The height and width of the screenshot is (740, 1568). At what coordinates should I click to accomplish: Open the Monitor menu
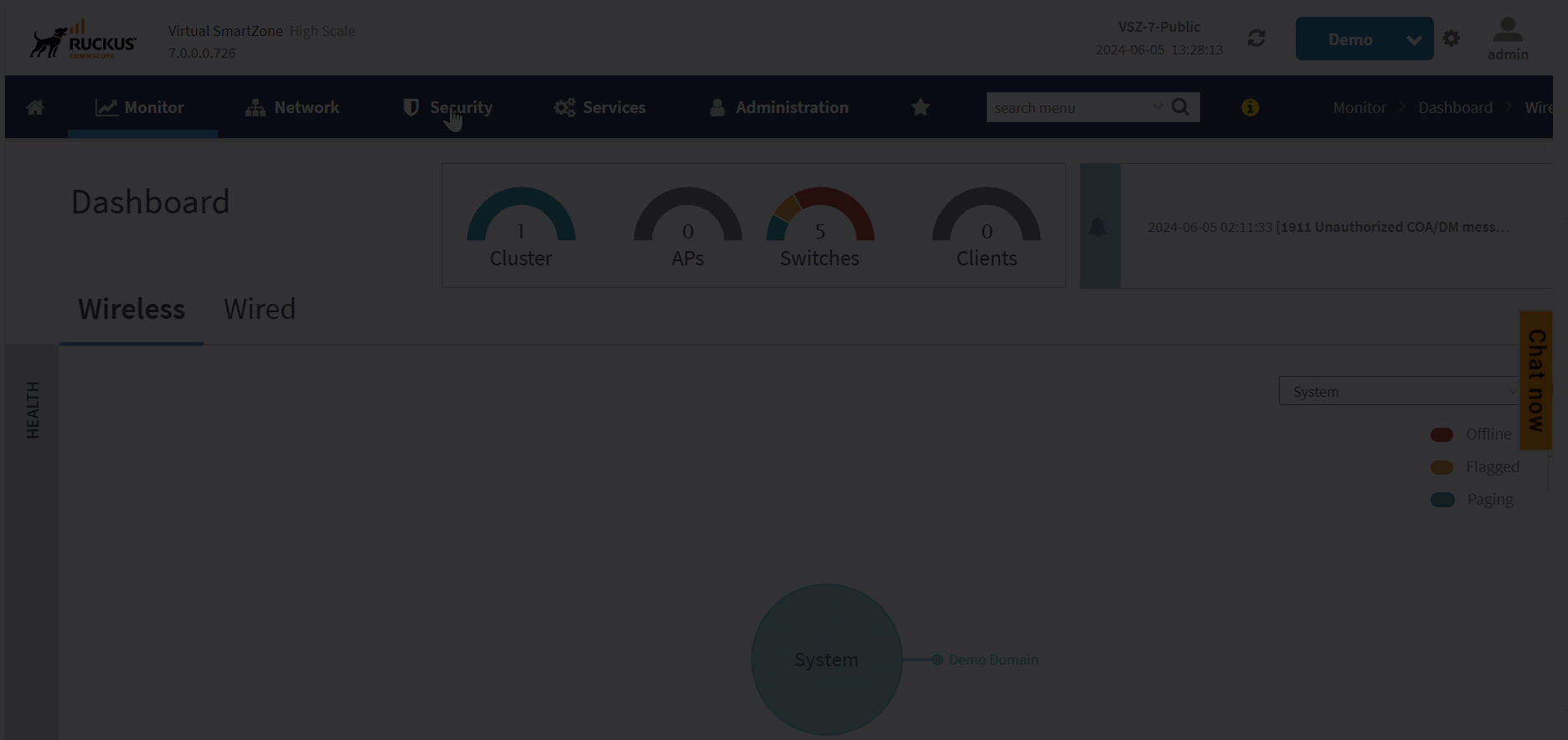pos(140,107)
